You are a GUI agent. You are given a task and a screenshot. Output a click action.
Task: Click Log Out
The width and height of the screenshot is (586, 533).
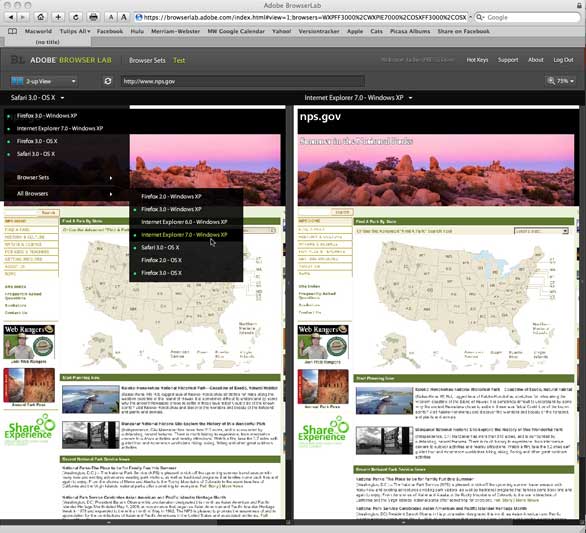click(563, 60)
